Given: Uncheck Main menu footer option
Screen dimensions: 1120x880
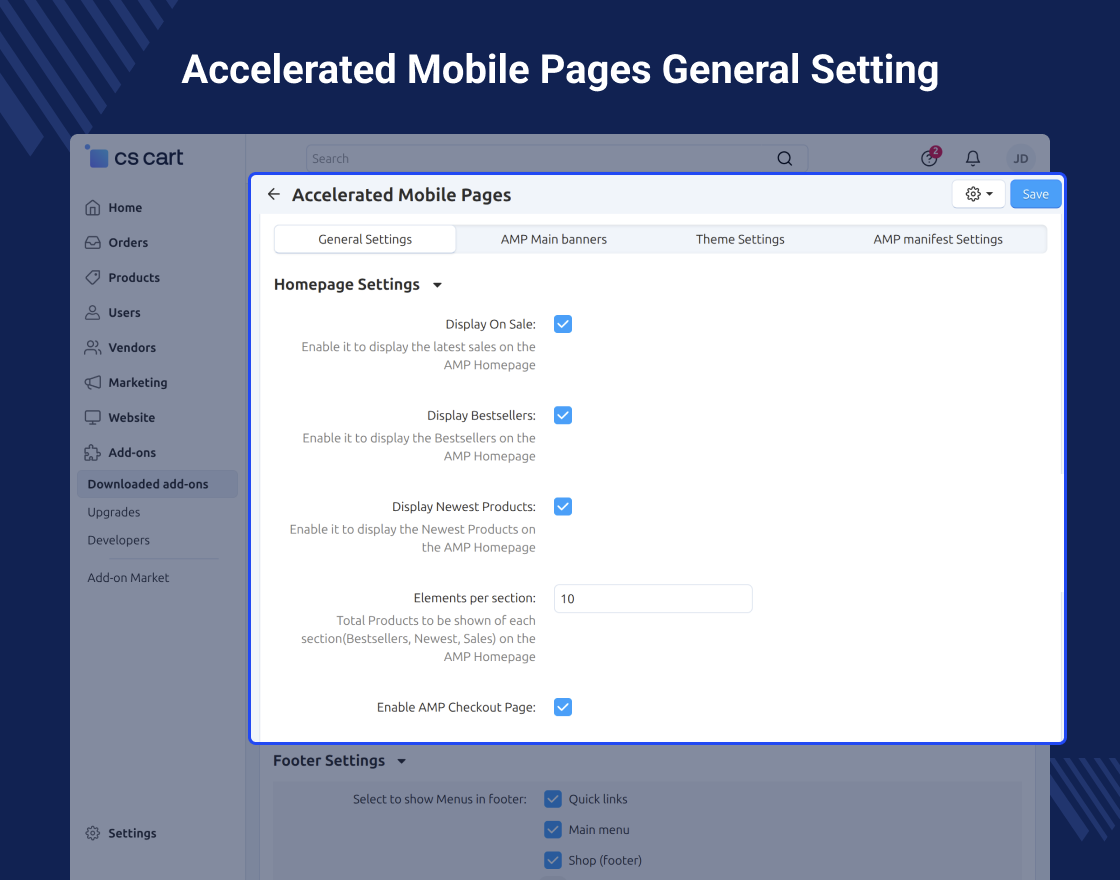Looking at the screenshot, I should point(553,830).
